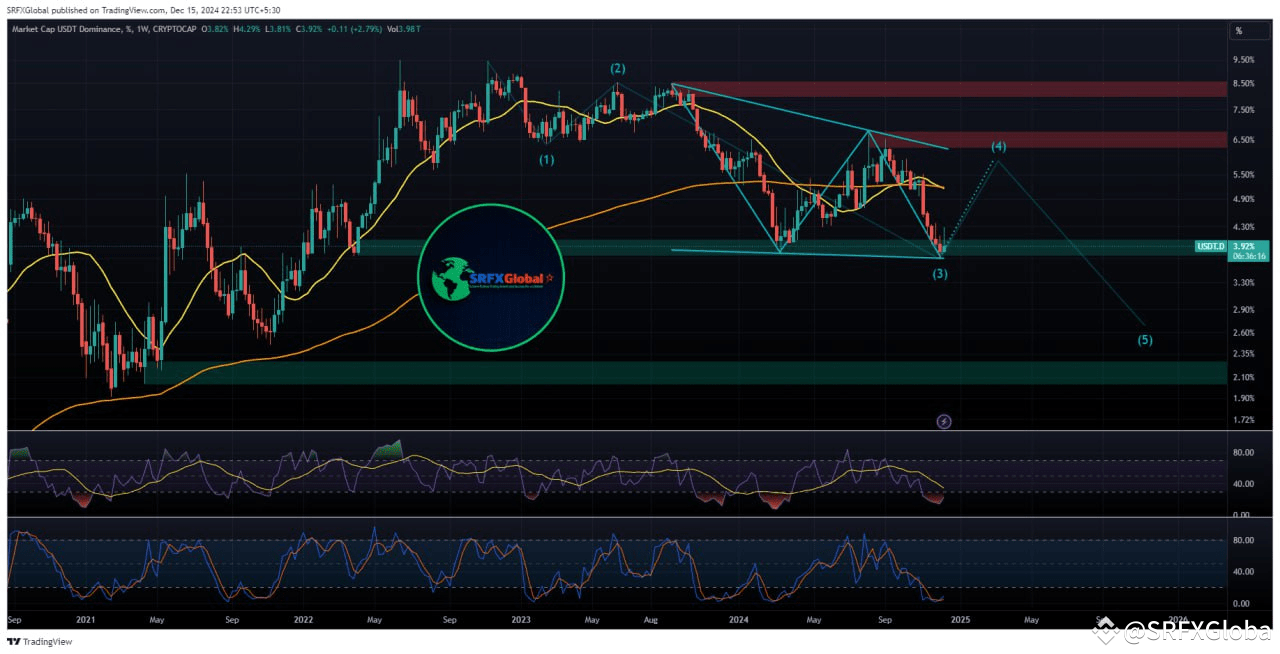Click the upper red resistance zone near 8.50%
The image size is (1280, 654).
(x=949, y=90)
